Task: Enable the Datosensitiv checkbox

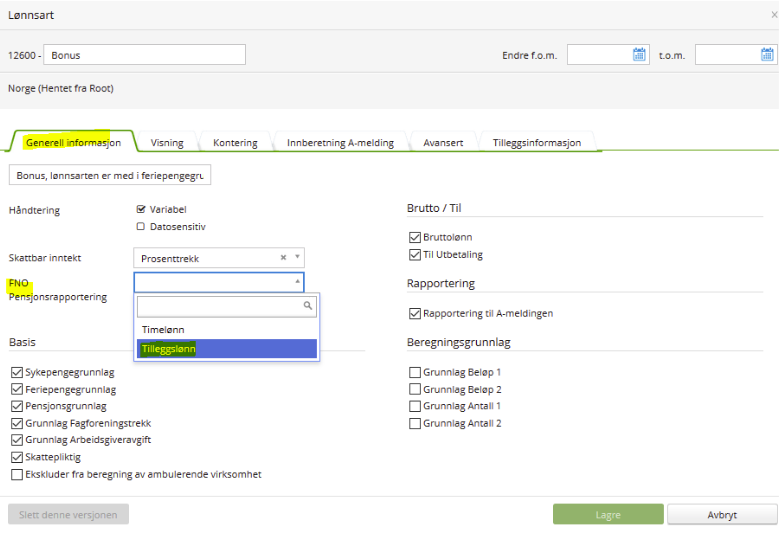Action: [x=141, y=227]
